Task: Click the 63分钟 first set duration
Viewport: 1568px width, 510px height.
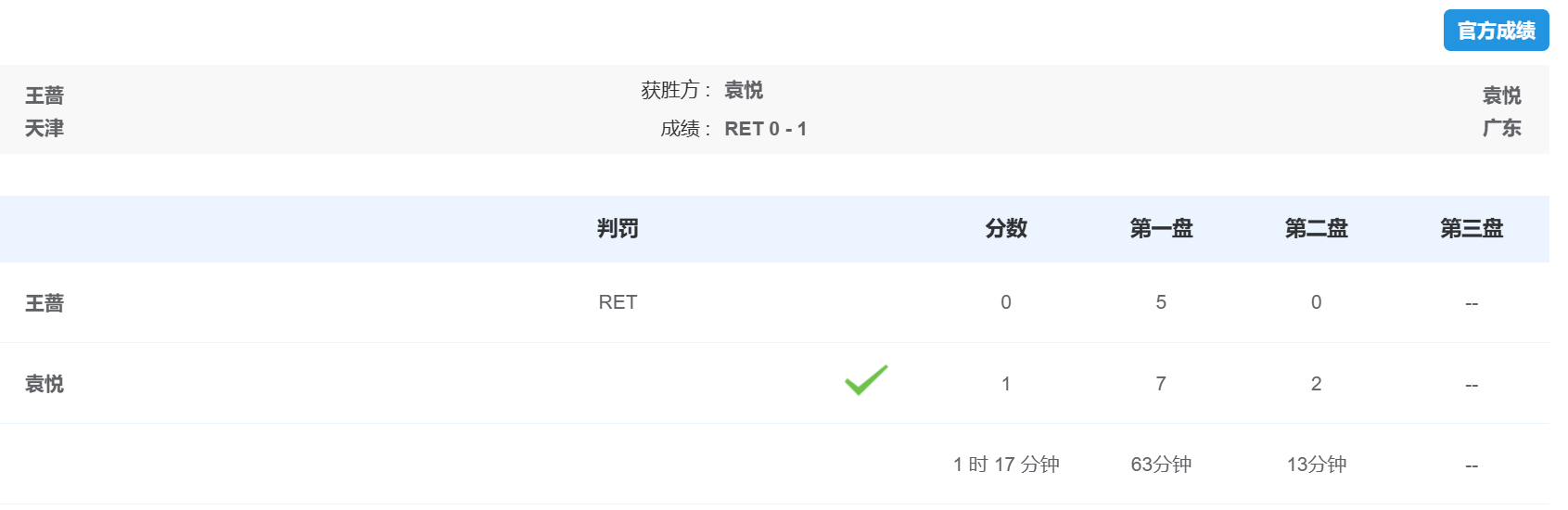Action: [1161, 465]
